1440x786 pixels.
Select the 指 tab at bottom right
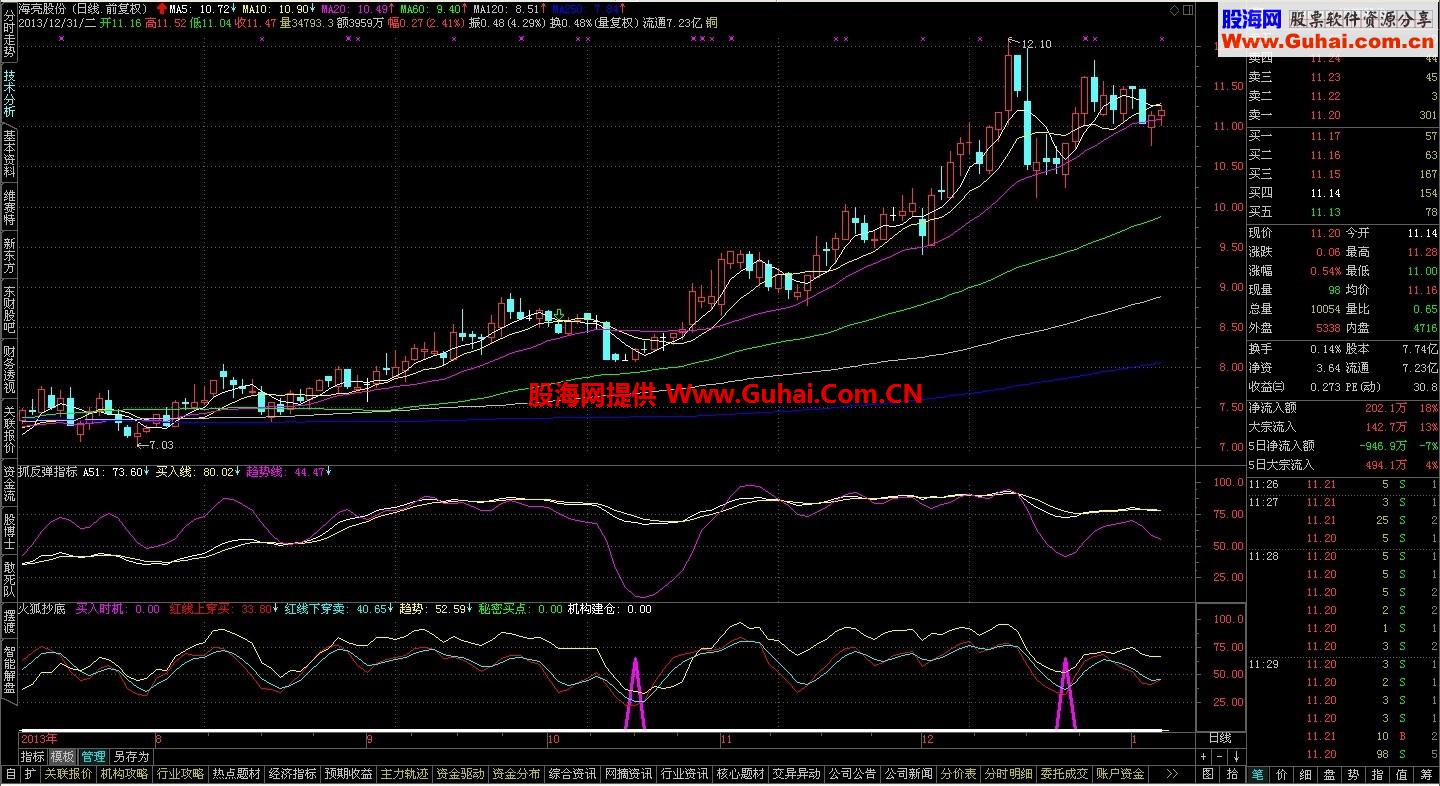(1377, 774)
